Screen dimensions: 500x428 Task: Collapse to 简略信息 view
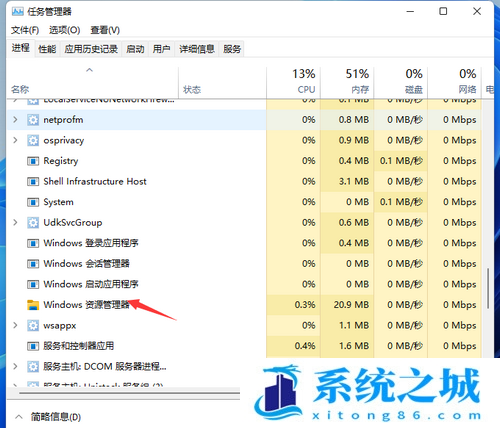(x=48, y=417)
